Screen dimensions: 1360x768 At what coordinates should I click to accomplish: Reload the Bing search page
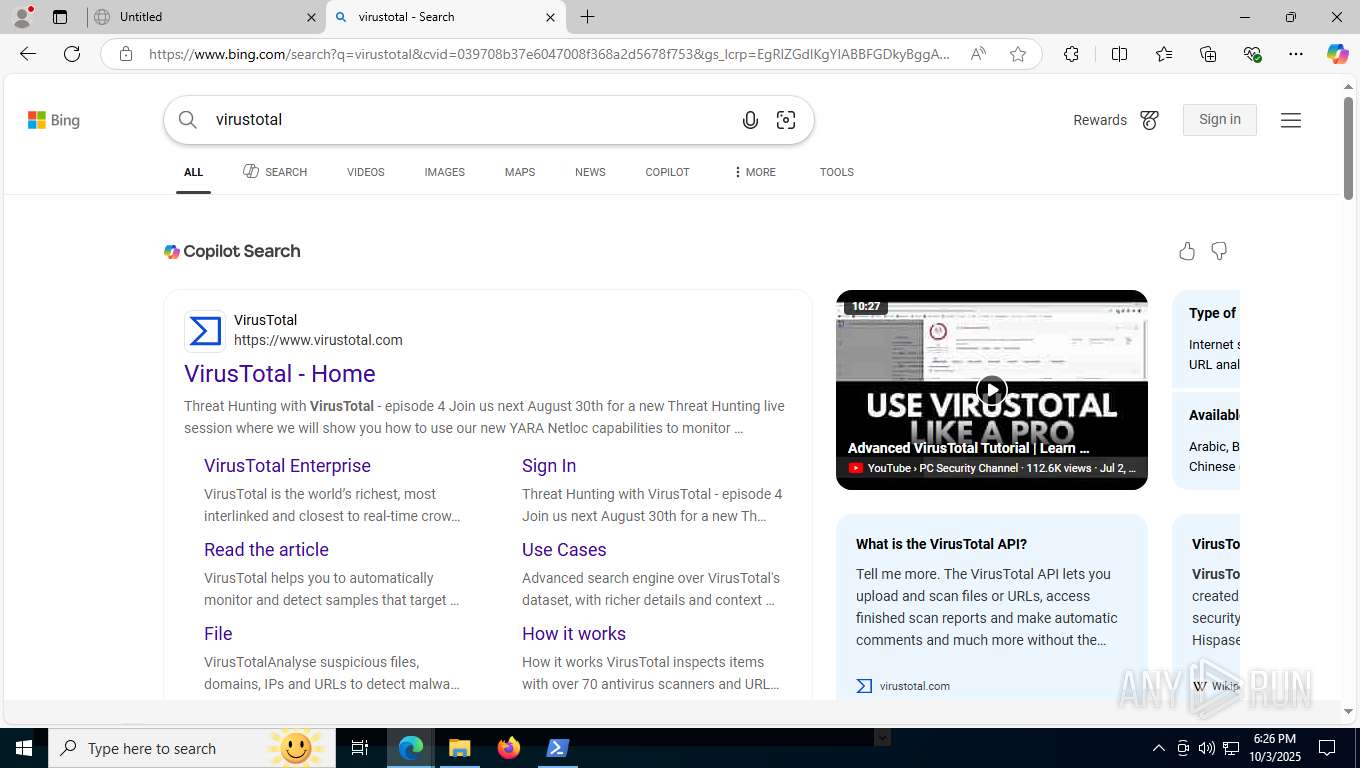(x=72, y=54)
